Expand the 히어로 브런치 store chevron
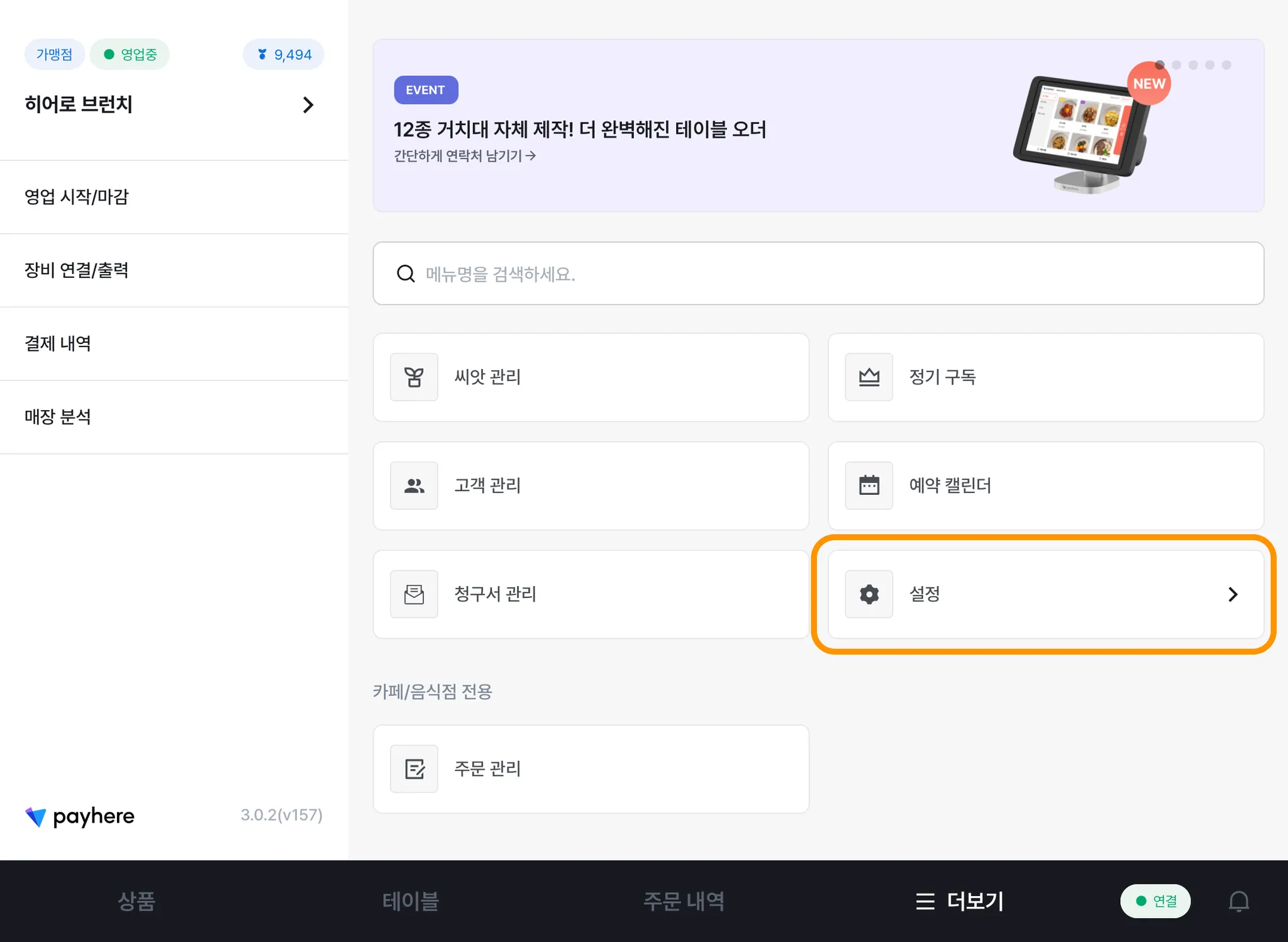Screen dimensions: 1288x942 (x=308, y=105)
